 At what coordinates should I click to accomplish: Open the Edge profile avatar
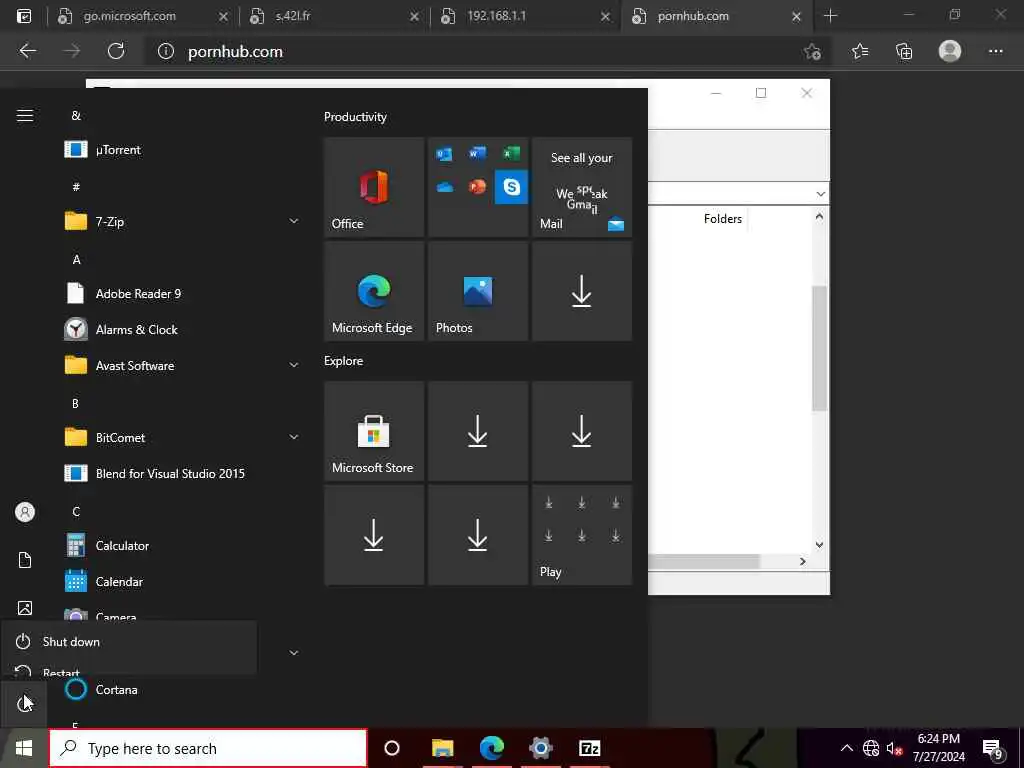pyautogui.click(x=950, y=51)
